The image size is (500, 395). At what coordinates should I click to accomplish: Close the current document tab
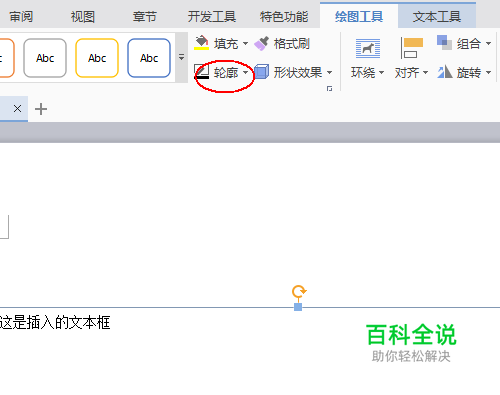[x=17, y=108]
